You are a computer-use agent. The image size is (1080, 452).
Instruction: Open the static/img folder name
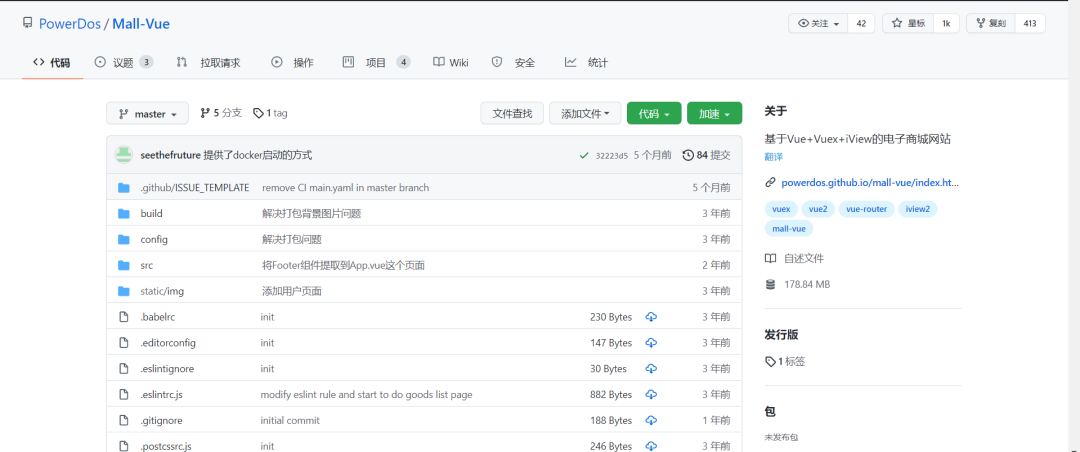pyautogui.click(x=162, y=291)
